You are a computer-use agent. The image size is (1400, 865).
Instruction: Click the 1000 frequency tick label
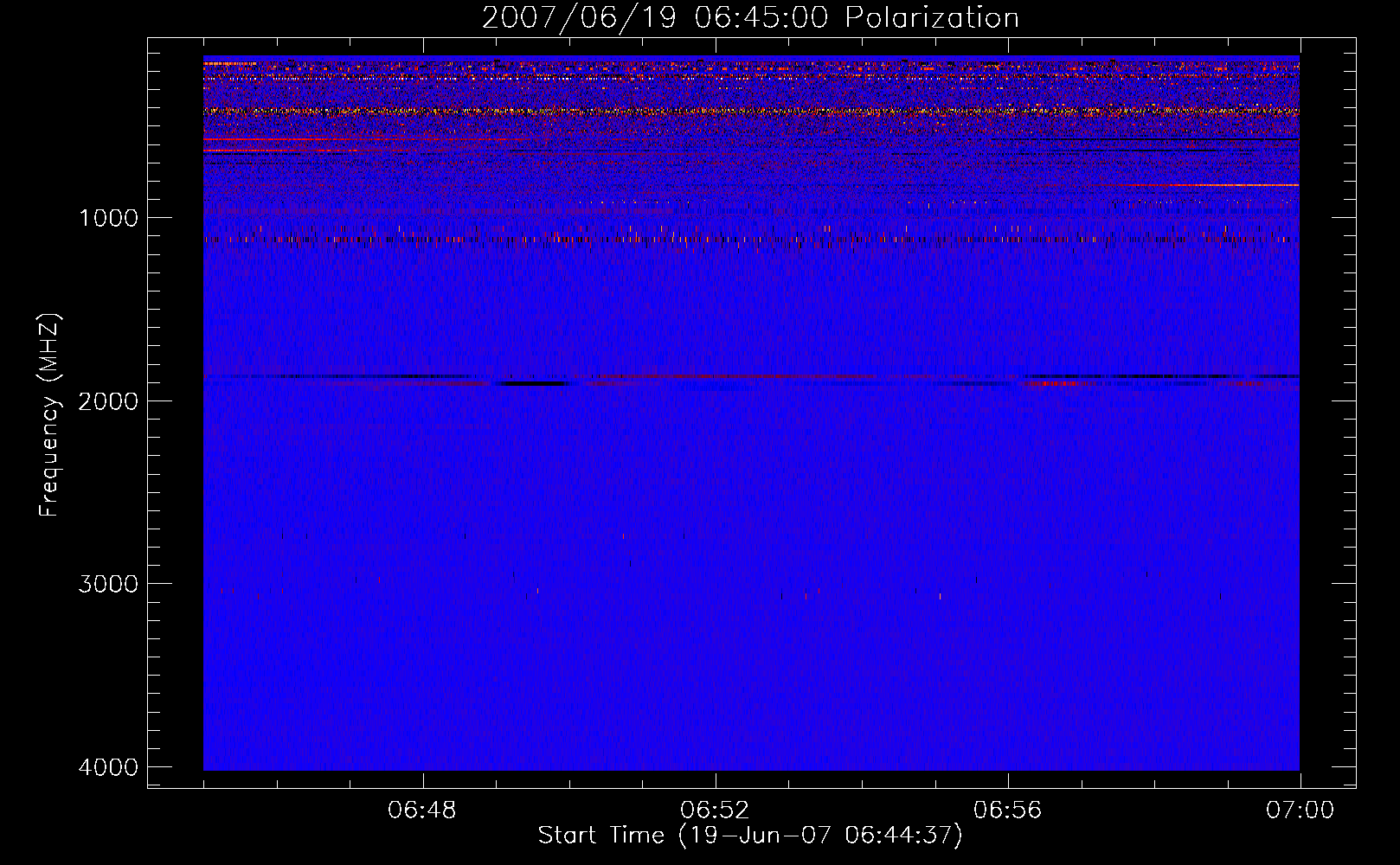pos(108,218)
